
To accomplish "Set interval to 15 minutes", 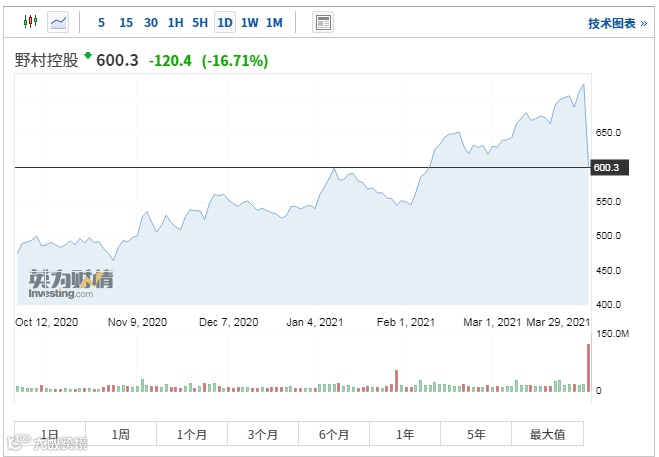I will (126, 22).
